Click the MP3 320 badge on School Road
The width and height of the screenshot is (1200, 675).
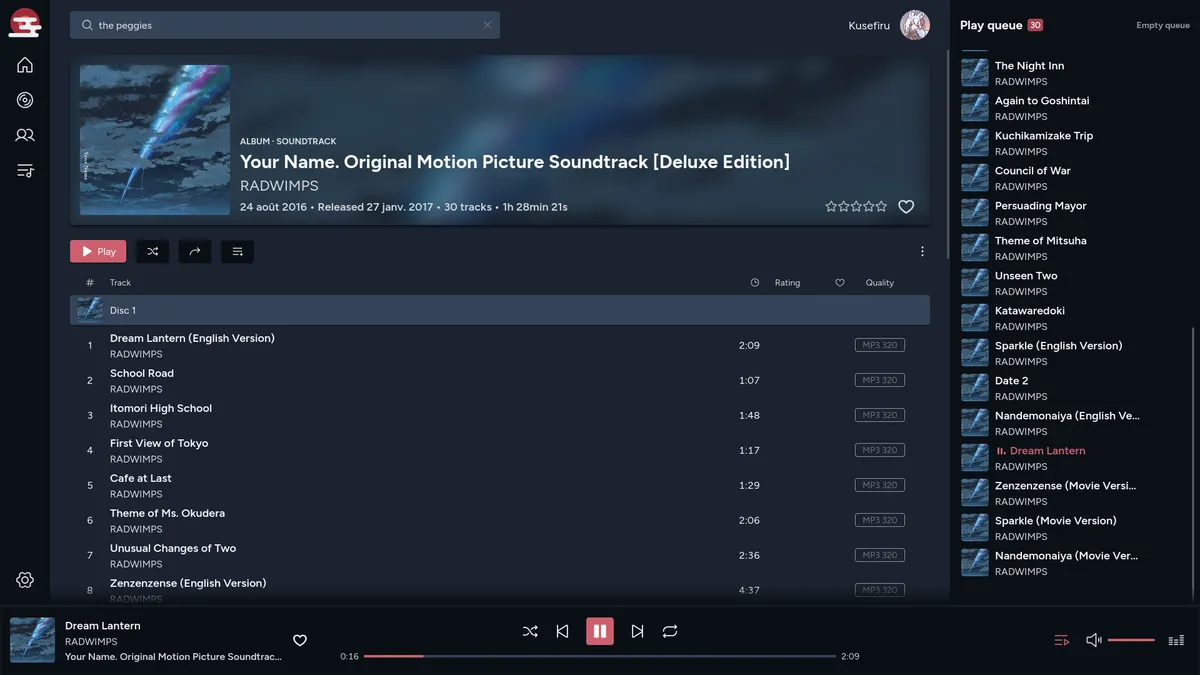tap(880, 380)
